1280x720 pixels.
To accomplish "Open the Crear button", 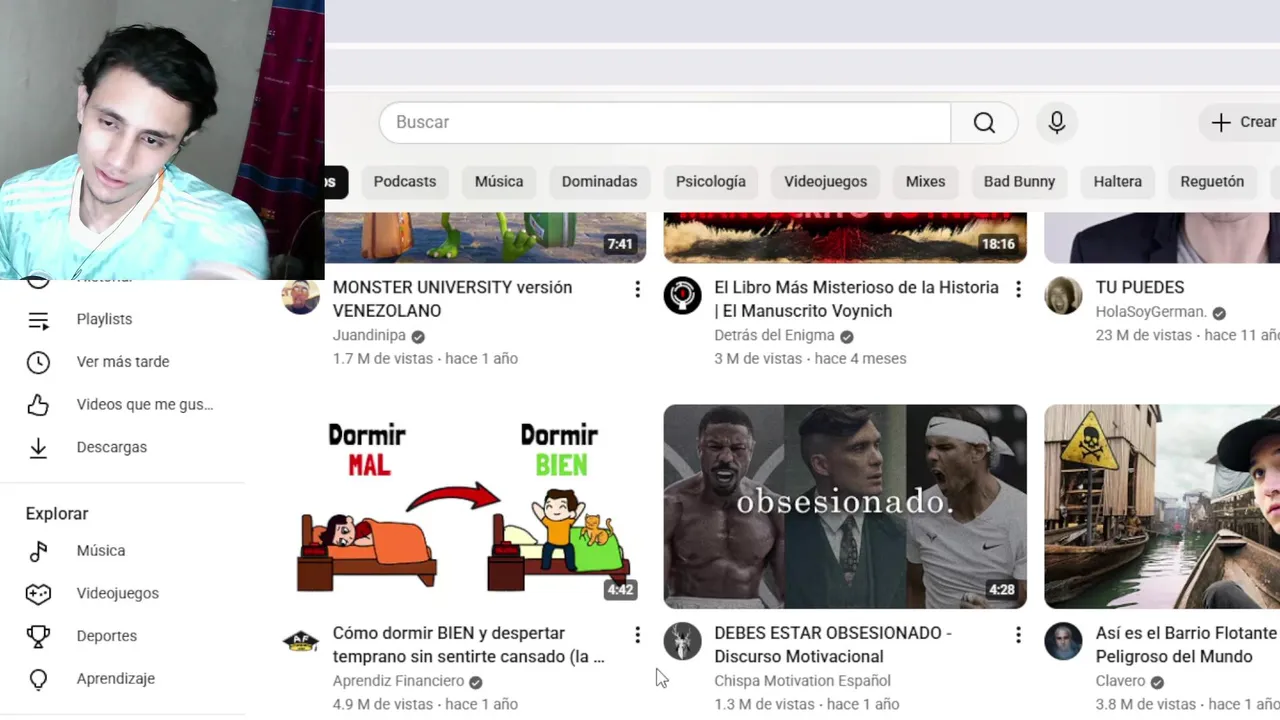I will pos(1242,122).
